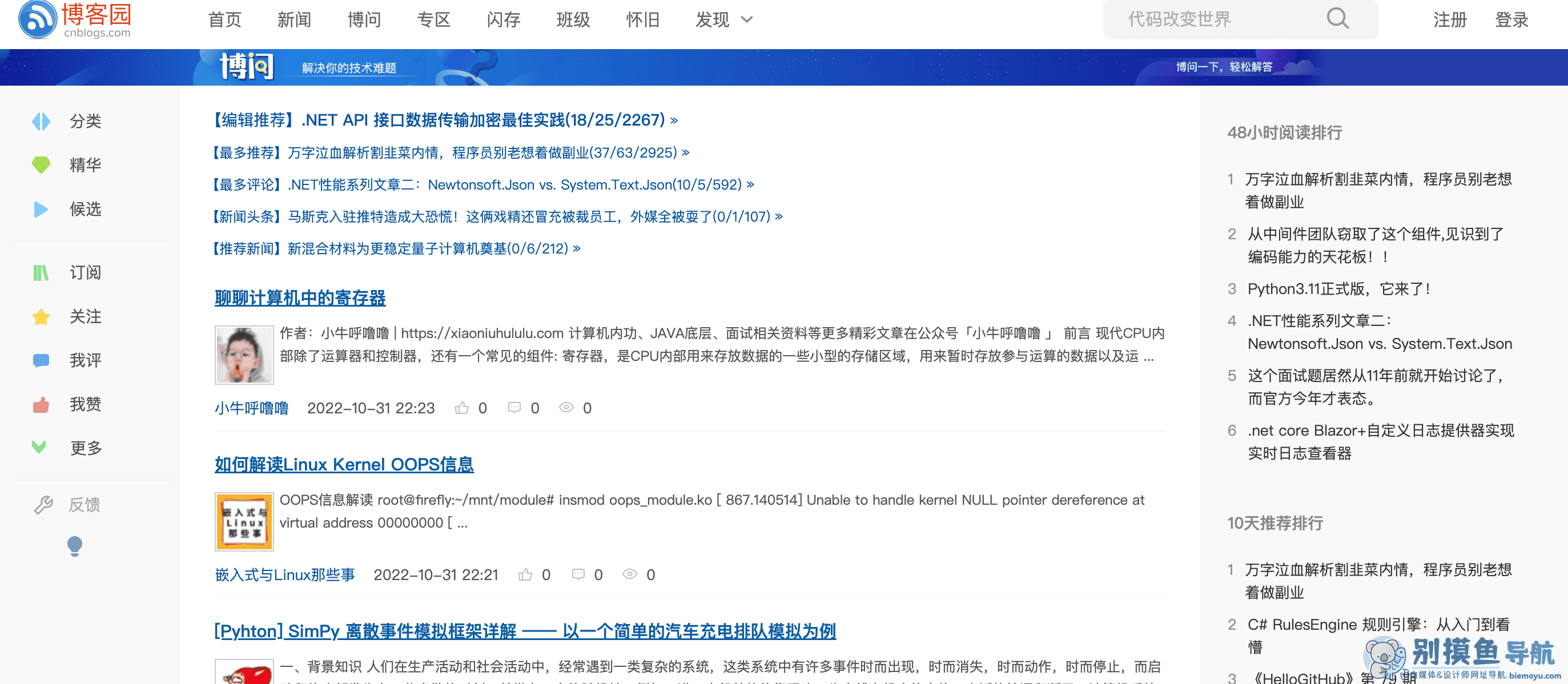Click author link 嵌入式与Linux那些事
The image size is (1568, 684).
284,574
